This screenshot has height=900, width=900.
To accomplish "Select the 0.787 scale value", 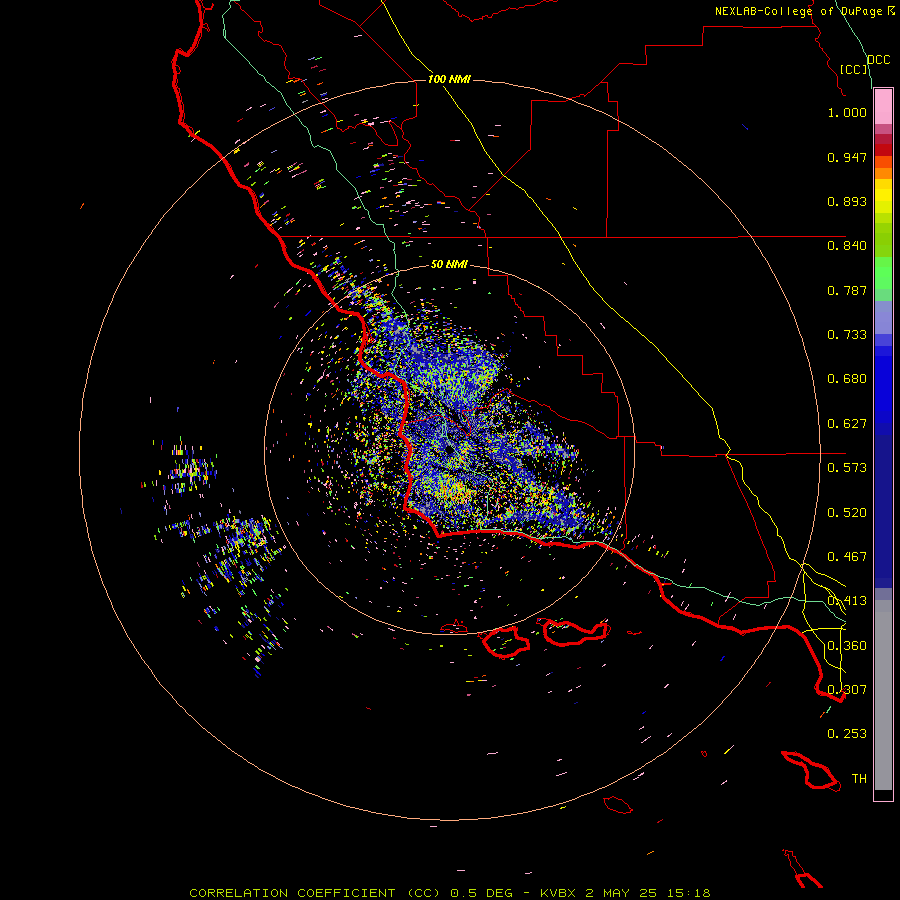I will click(847, 290).
